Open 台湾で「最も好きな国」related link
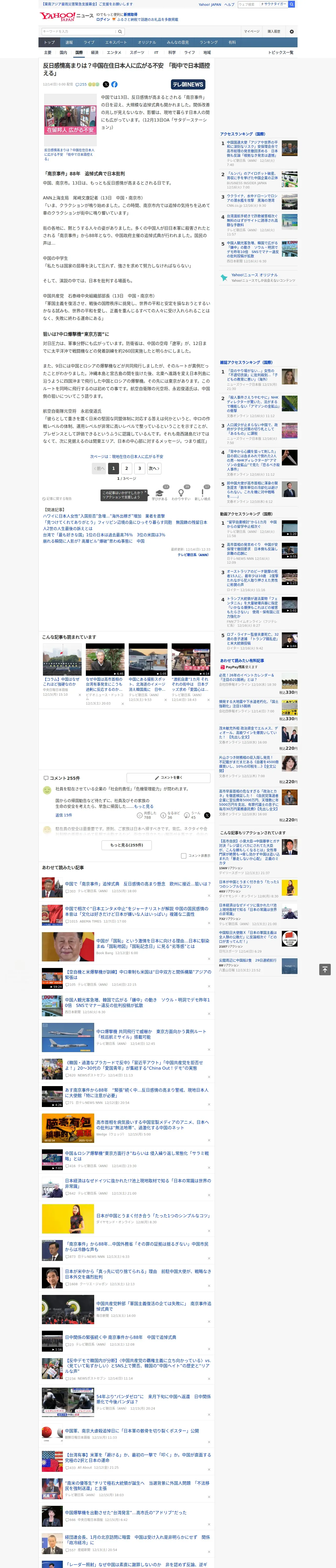 click(x=104, y=535)
